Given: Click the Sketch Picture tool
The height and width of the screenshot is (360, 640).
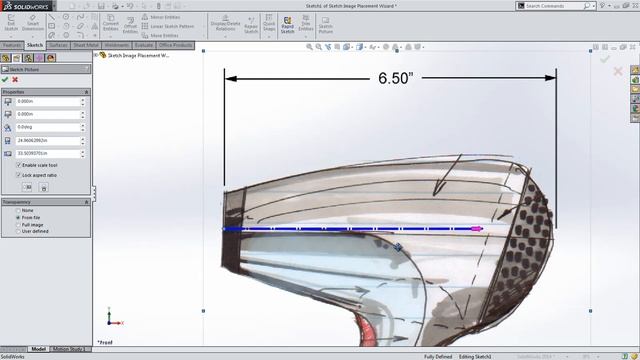Looking at the screenshot, I should click(325, 24).
